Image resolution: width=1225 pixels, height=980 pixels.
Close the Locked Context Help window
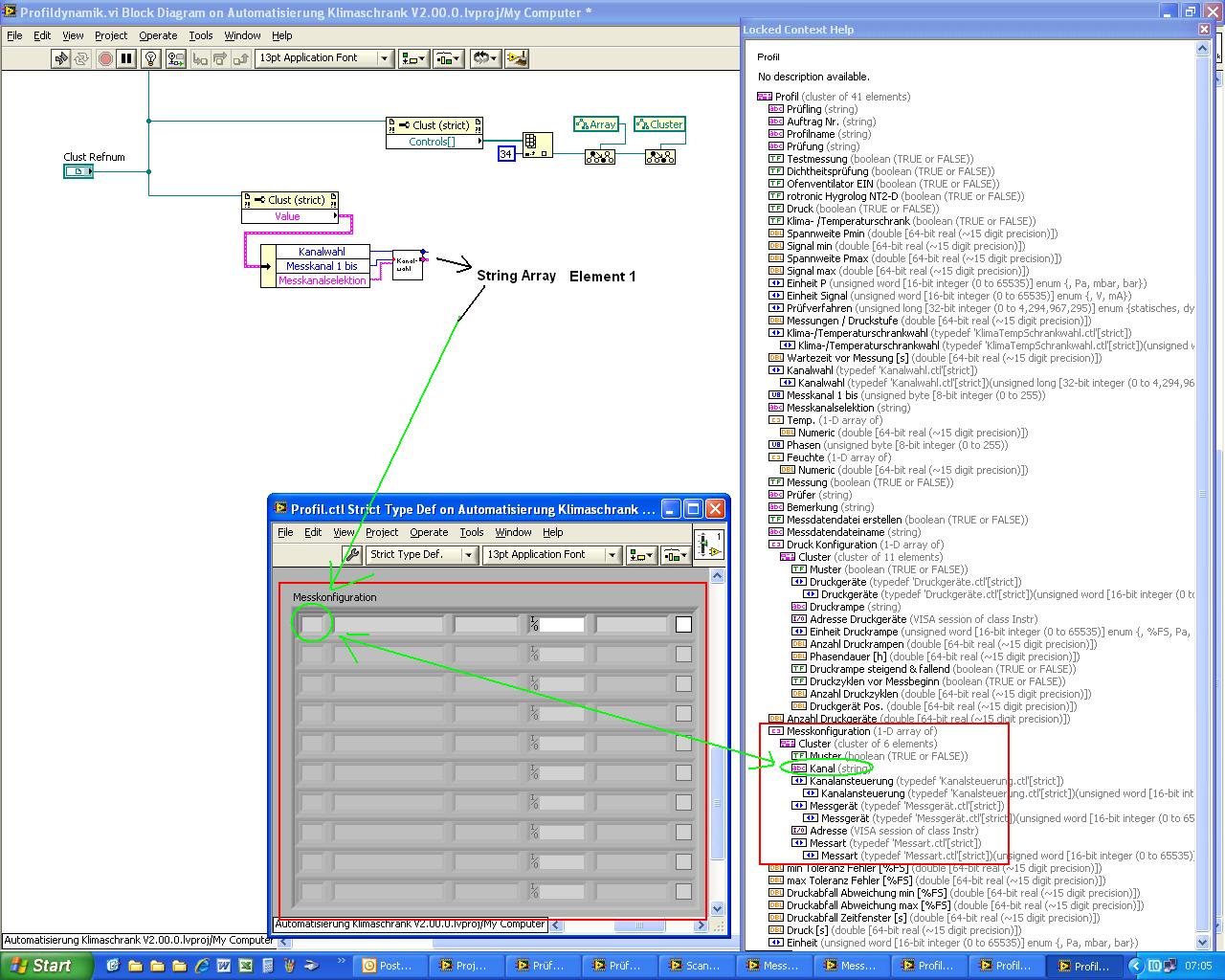(1204, 30)
